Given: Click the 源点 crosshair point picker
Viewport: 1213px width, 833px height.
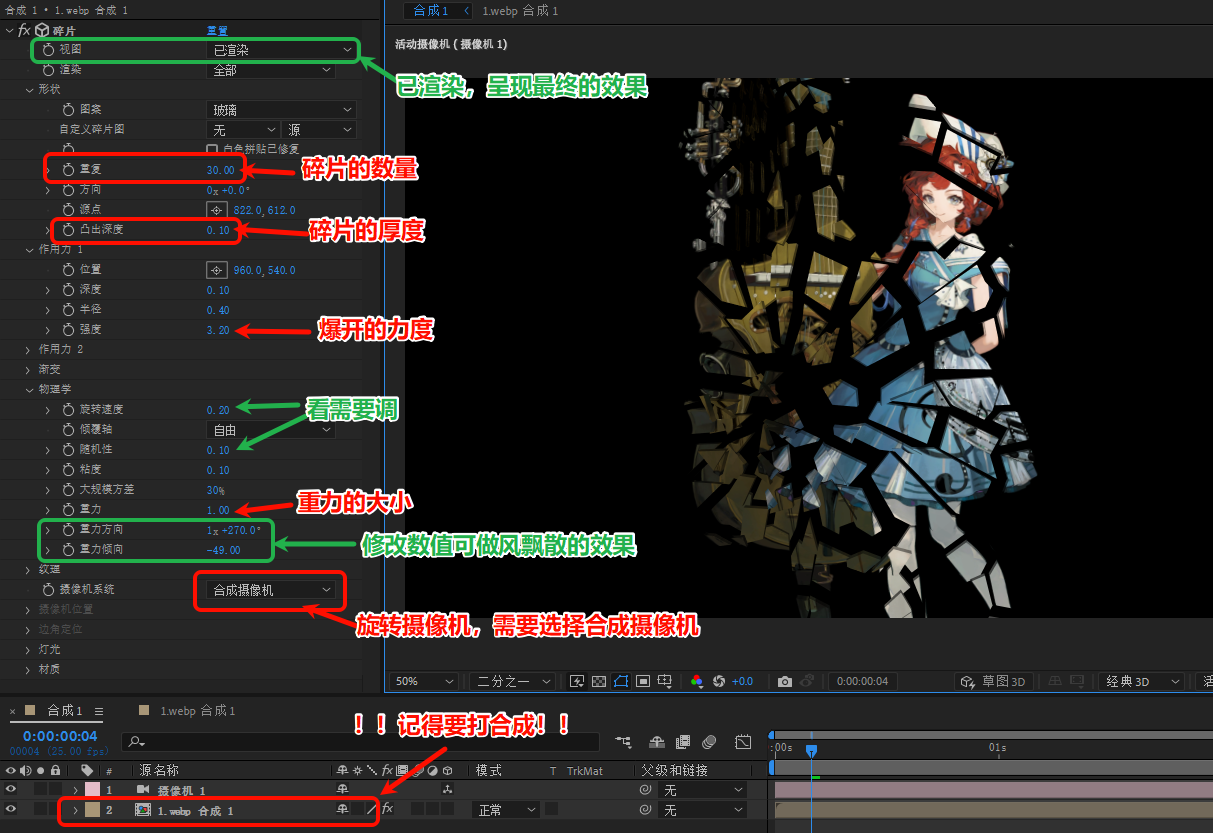Looking at the screenshot, I should (x=215, y=210).
